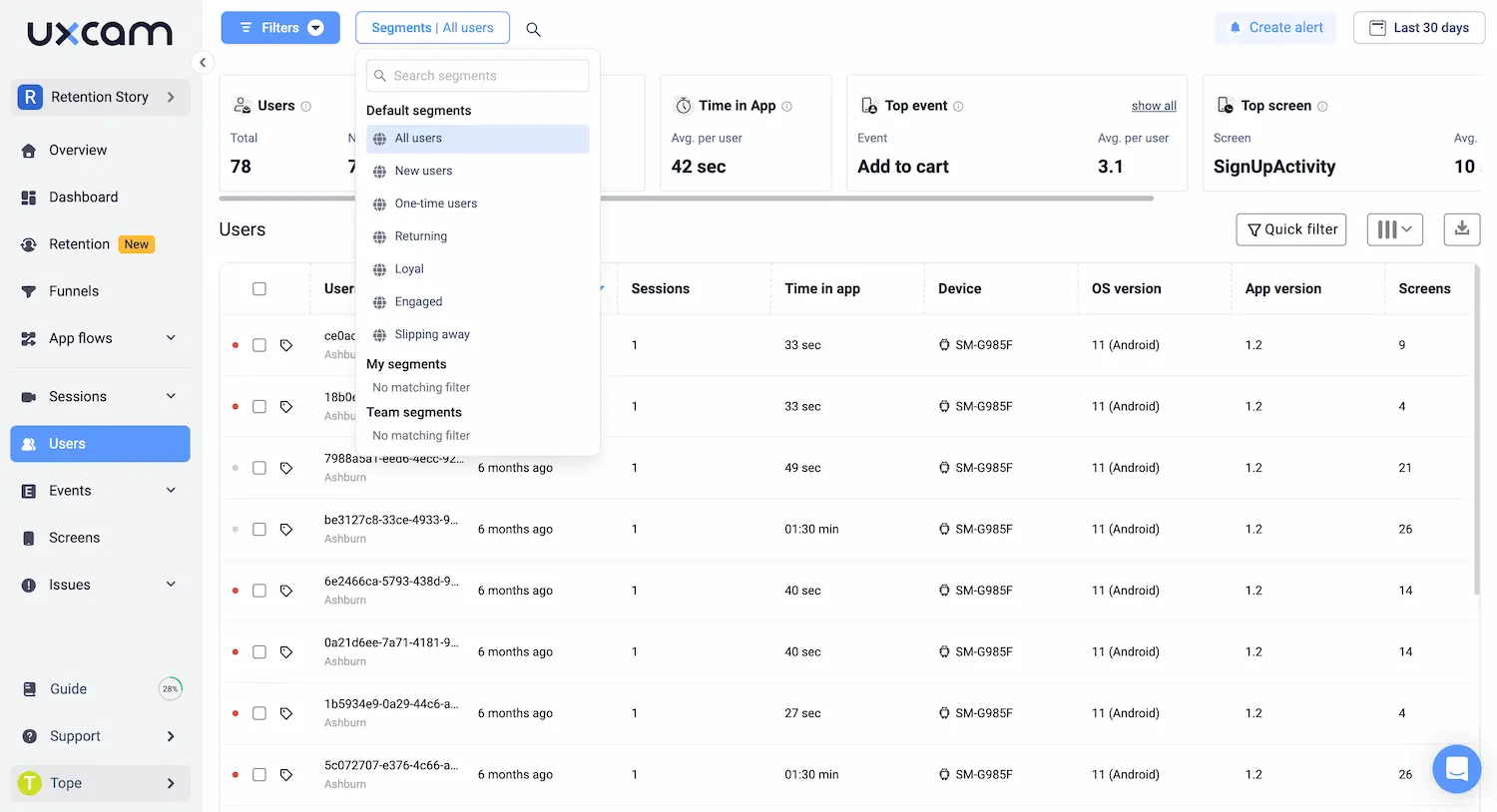This screenshot has width=1497, height=812.
Task: Close the Segments | All users dropdown
Action: (432, 28)
